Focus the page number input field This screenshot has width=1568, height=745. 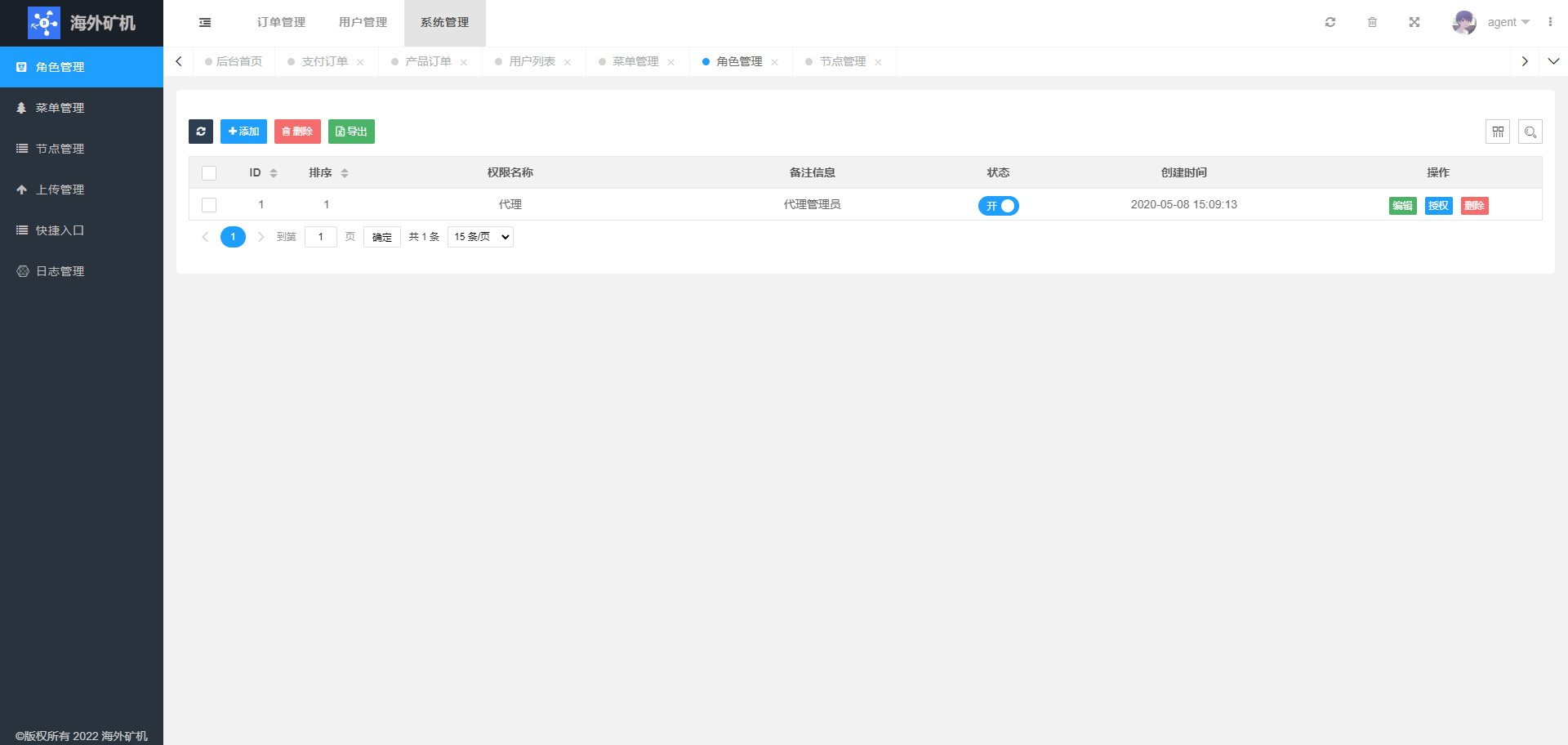(321, 237)
